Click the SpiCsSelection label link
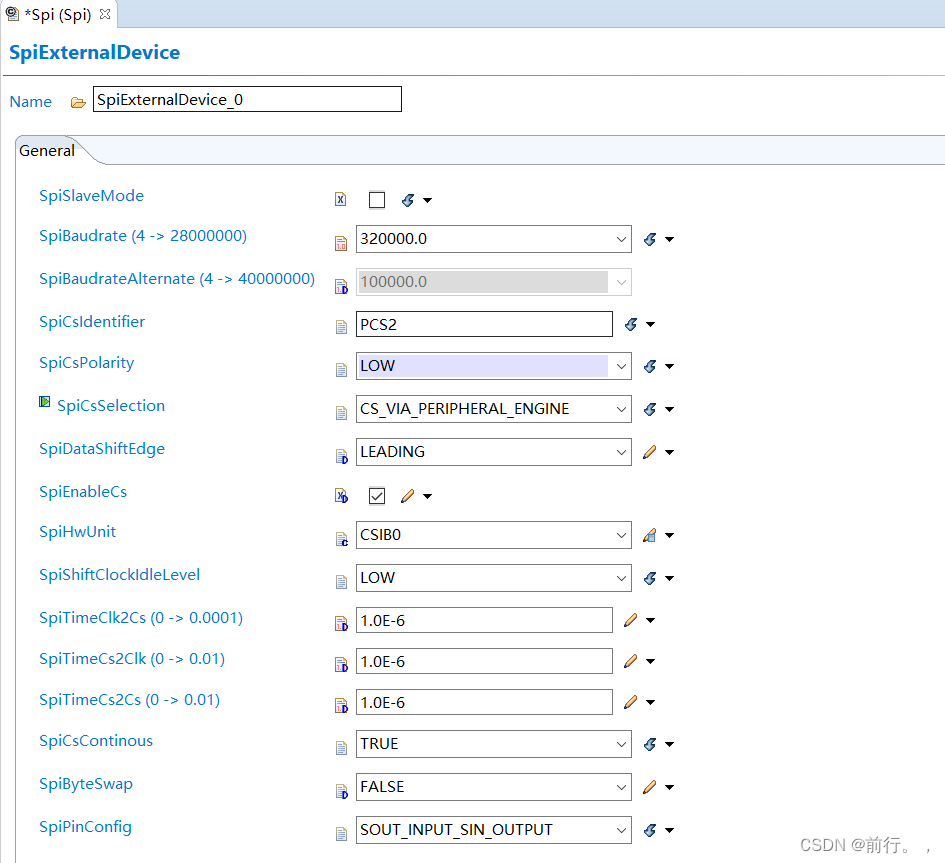Image resolution: width=945 pixels, height=863 pixels. [111, 406]
